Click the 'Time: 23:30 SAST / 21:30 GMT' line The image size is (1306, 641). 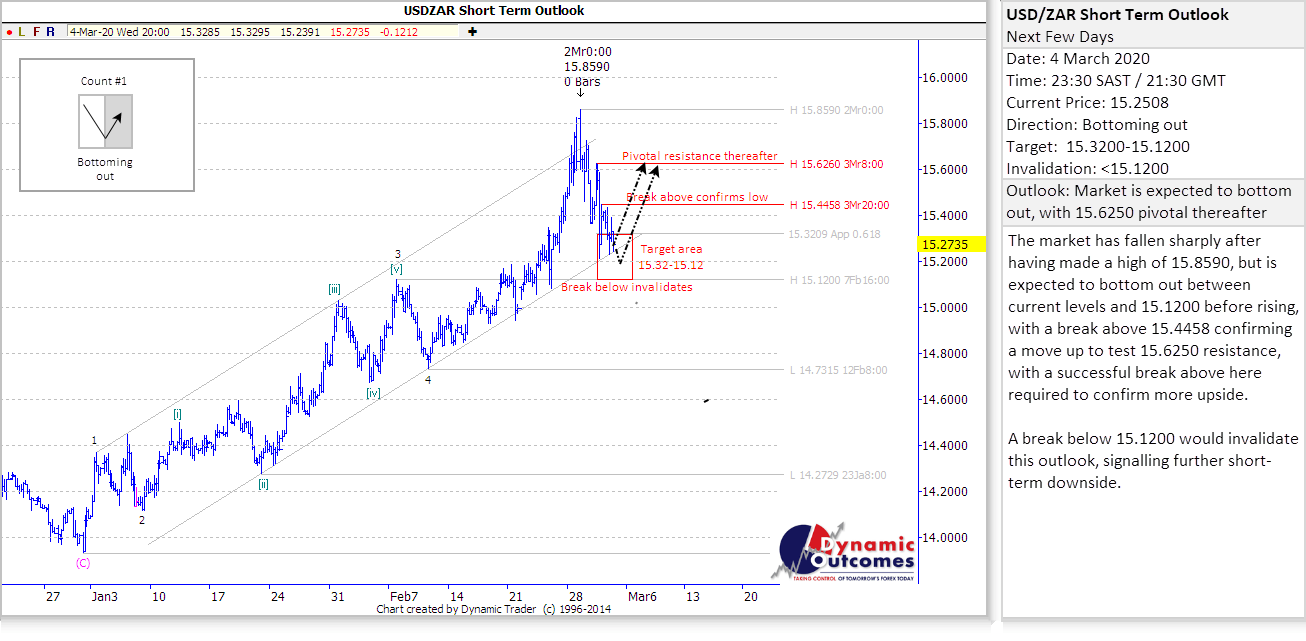[1116, 81]
